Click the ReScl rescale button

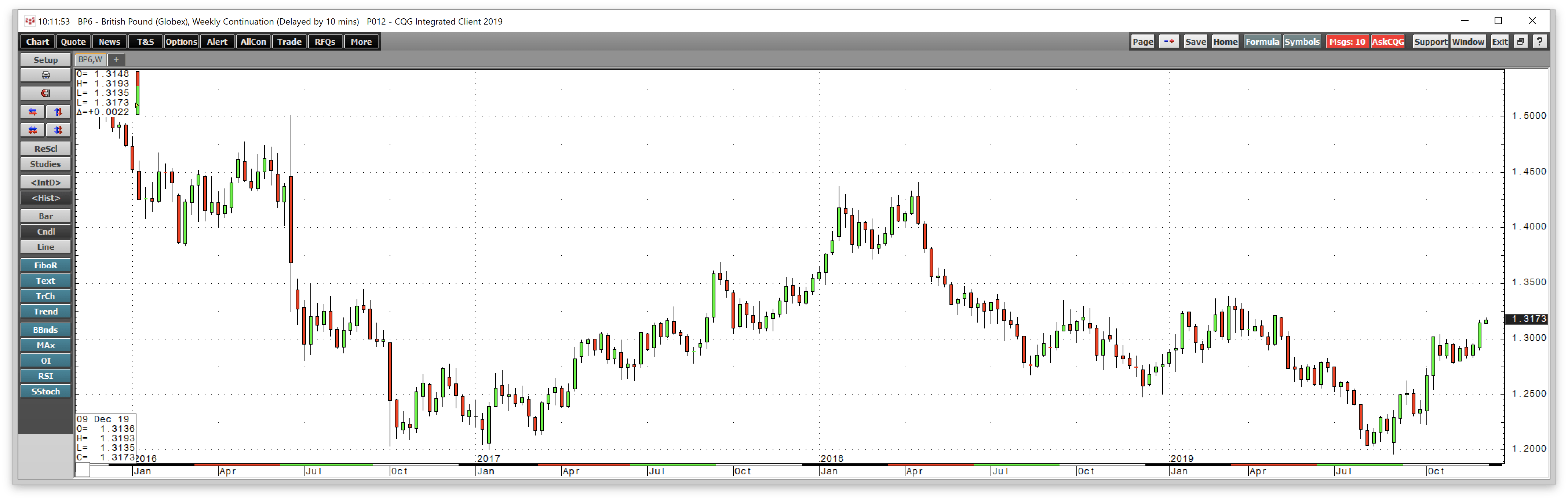point(45,148)
